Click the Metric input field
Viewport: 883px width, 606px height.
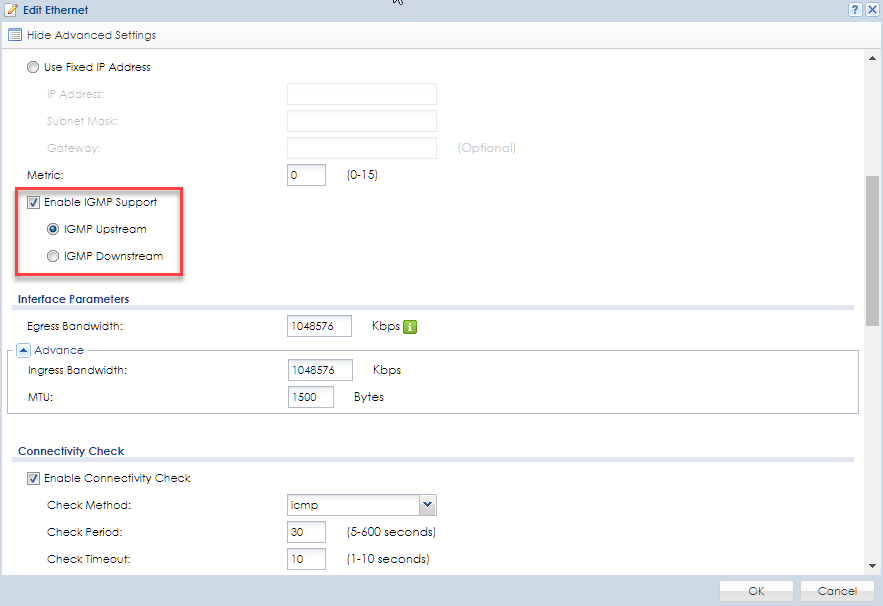[x=306, y=175]
